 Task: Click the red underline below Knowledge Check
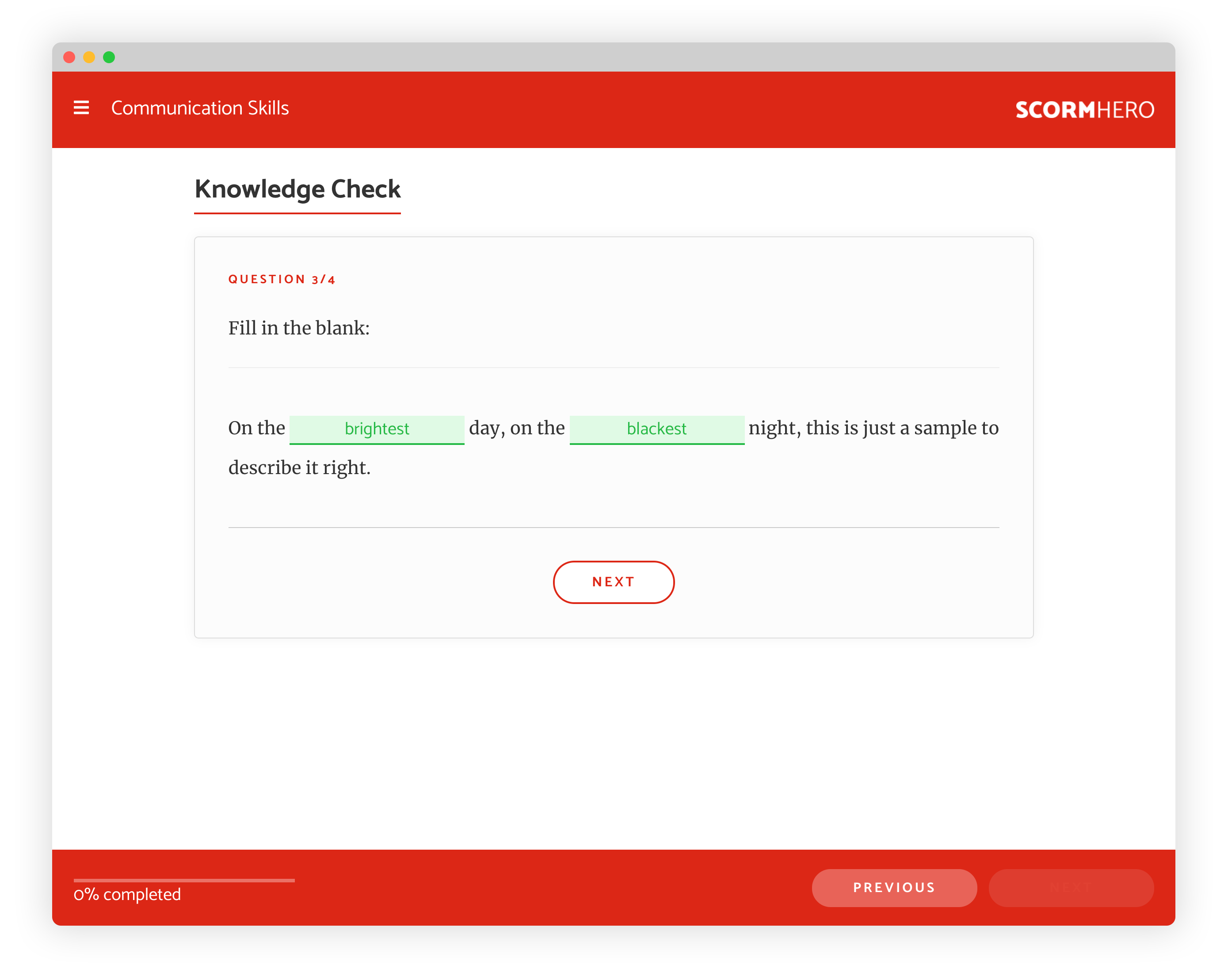point(297,213)
